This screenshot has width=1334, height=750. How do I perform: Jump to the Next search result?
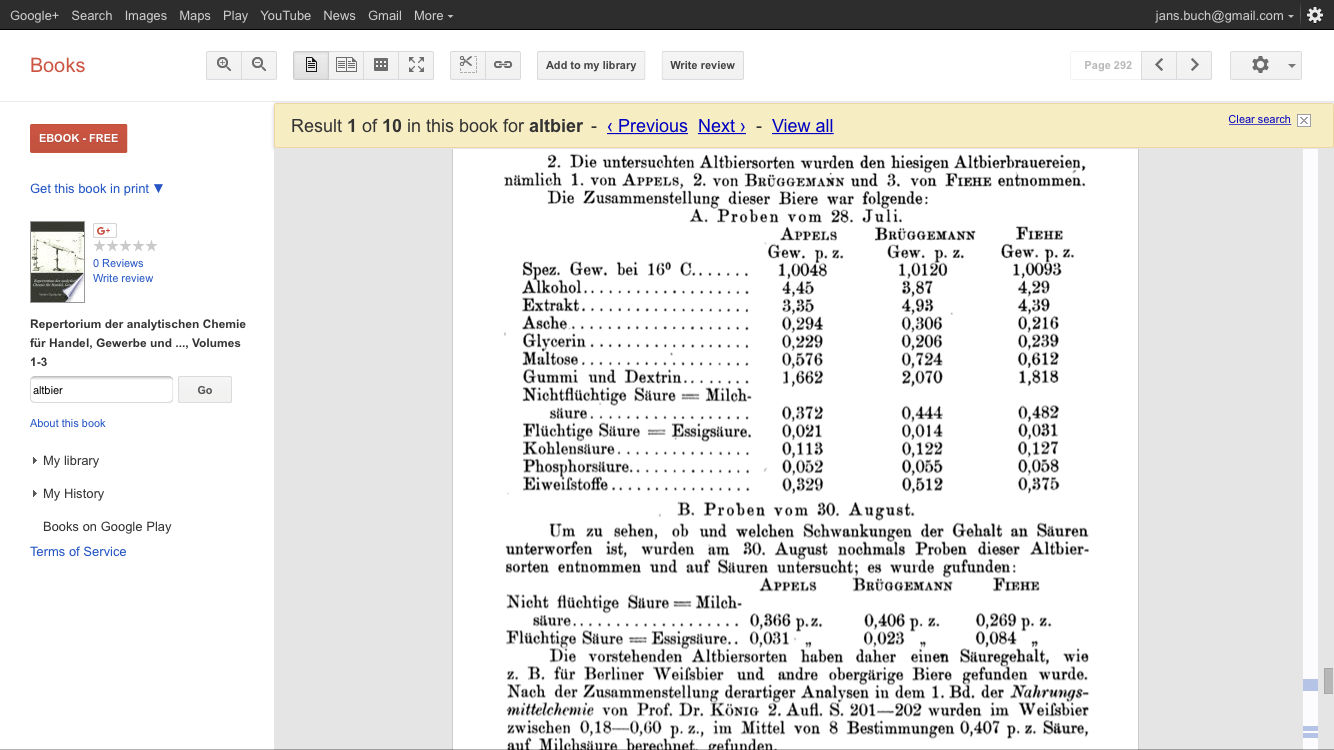tap(721, 126)
